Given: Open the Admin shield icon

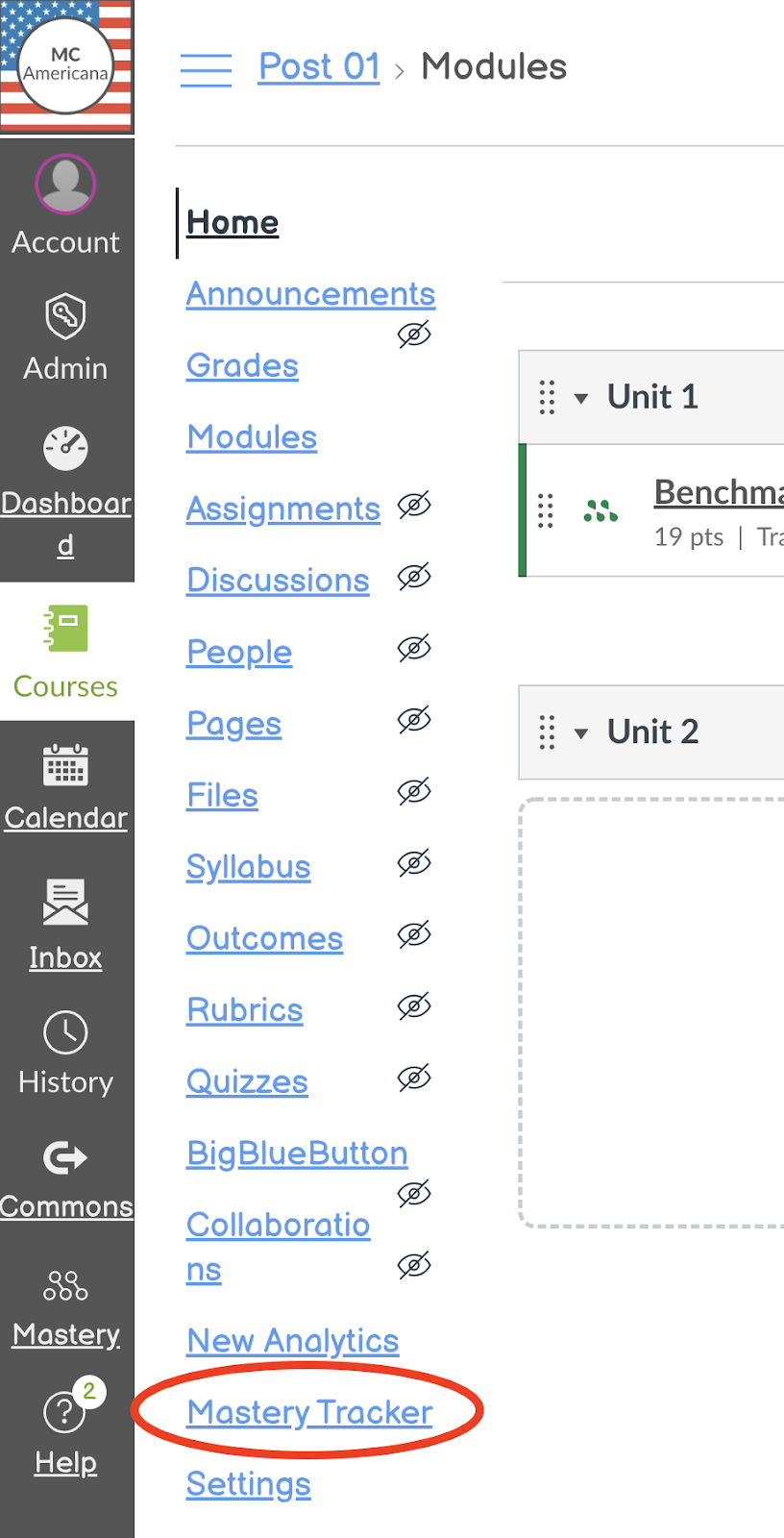Looking at the screenshot, I should (x=65, y=315).
